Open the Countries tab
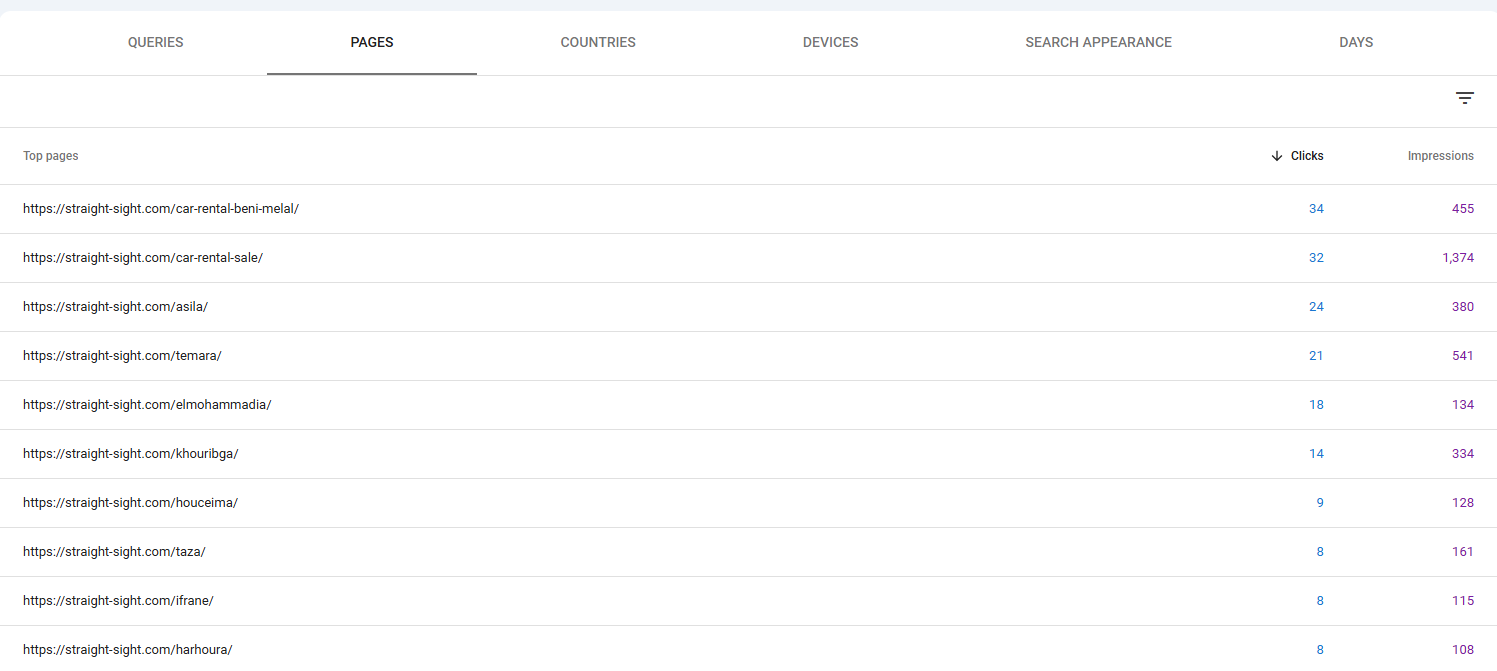 [598, 42]
